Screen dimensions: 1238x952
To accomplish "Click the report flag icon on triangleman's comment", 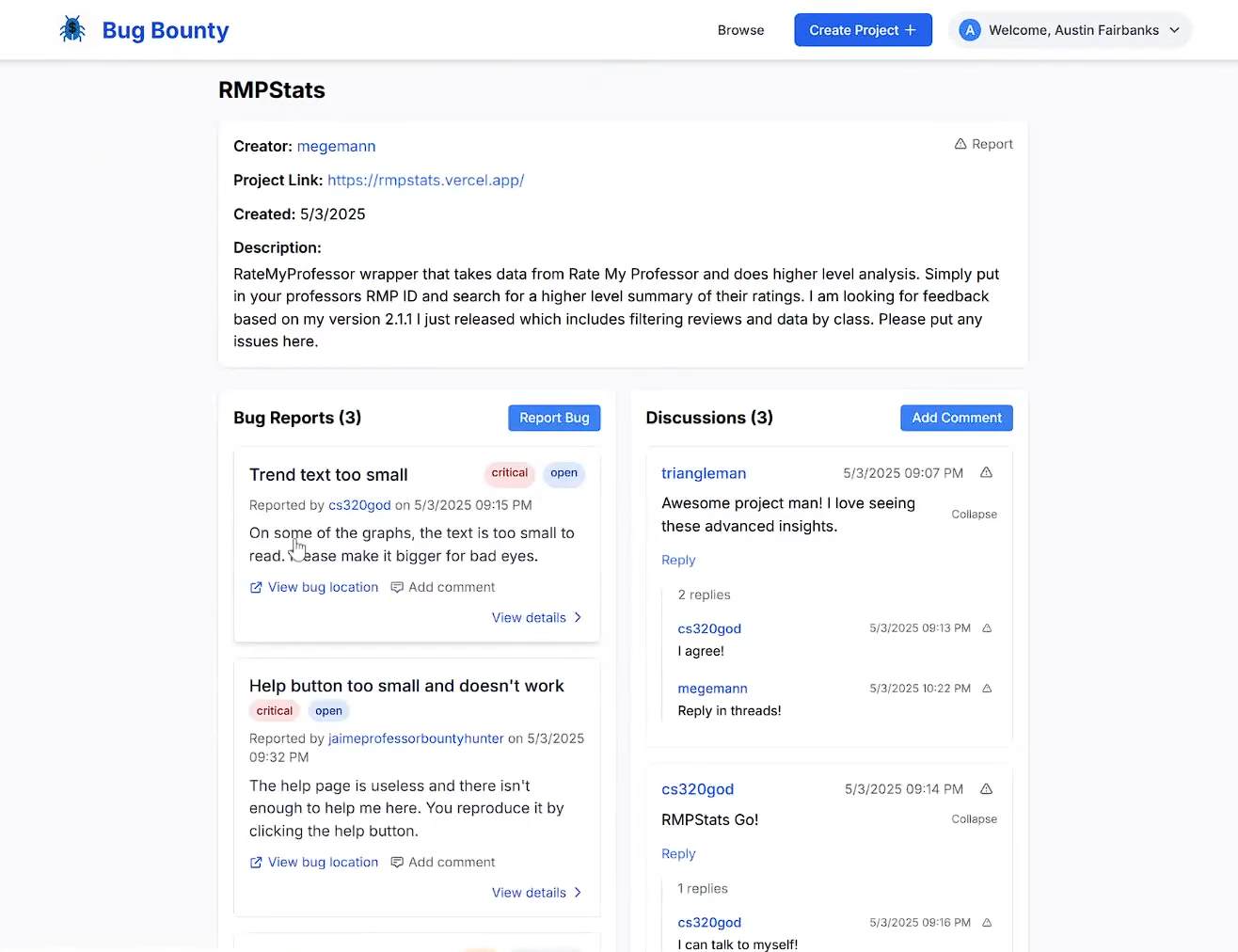I will (986, 473).
